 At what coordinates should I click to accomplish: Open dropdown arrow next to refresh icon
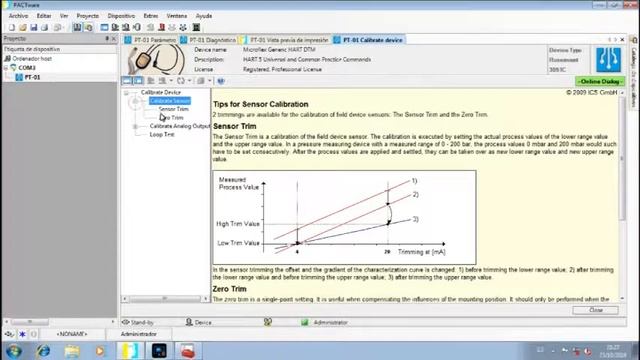point(189,81)
